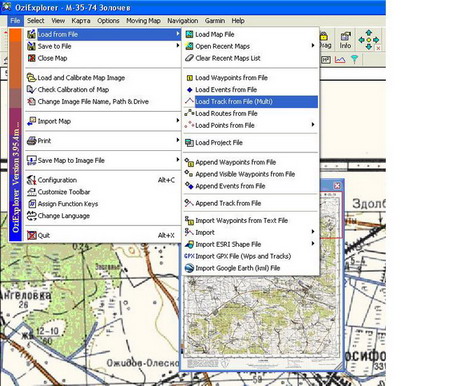This screenshot has width=476, height=386.
Task: Click the Close Map icon
Action: pos(31,58)
